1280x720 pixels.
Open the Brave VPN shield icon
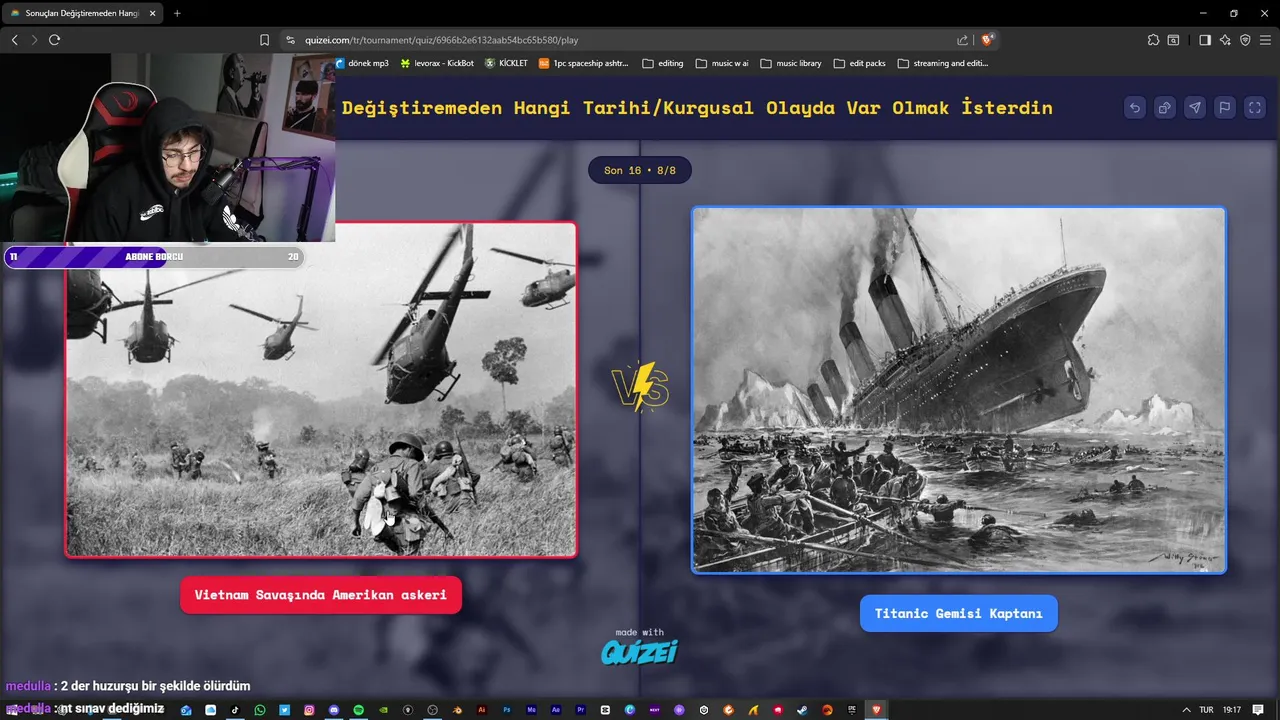click(1245, 40)
